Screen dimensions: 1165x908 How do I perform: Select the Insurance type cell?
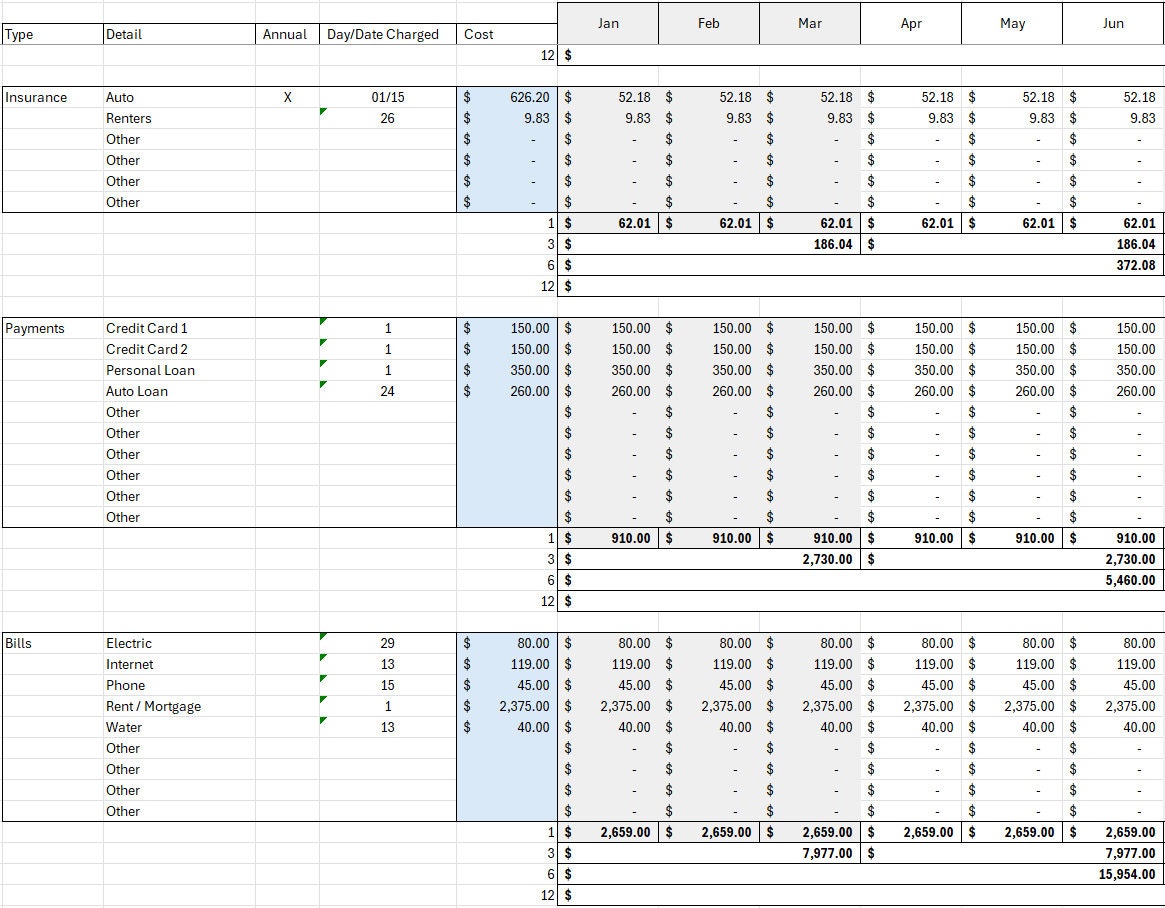click(x=53, y=97)
